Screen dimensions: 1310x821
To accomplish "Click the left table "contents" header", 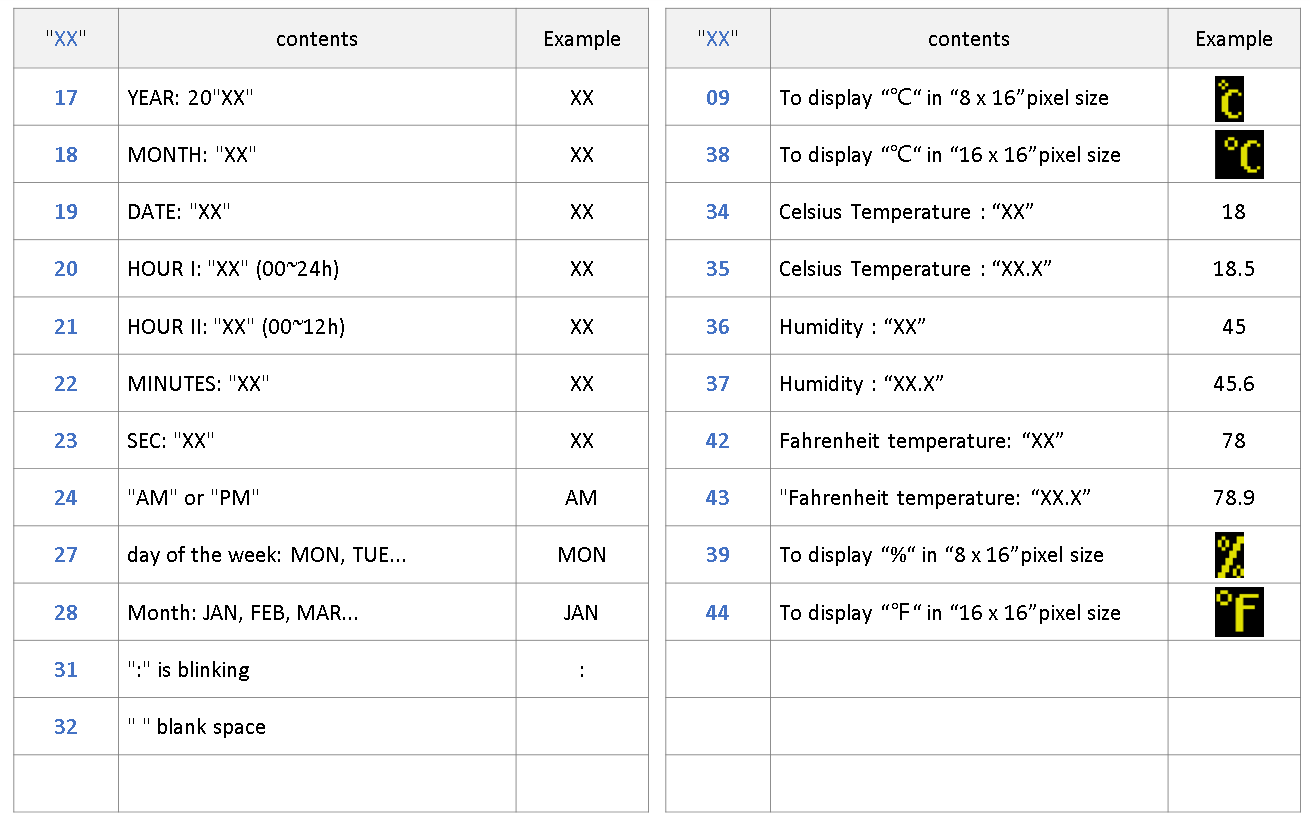I will click(x=317, y=40).
